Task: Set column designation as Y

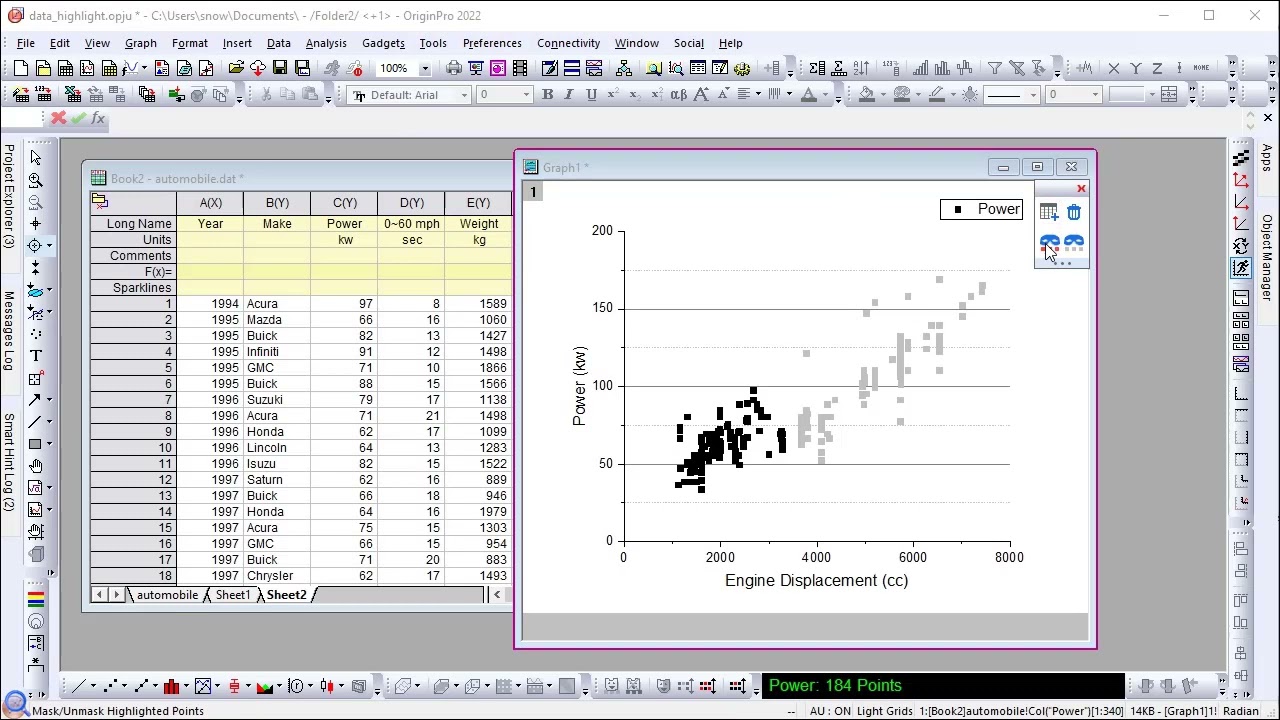Action: coord(1136,68)
